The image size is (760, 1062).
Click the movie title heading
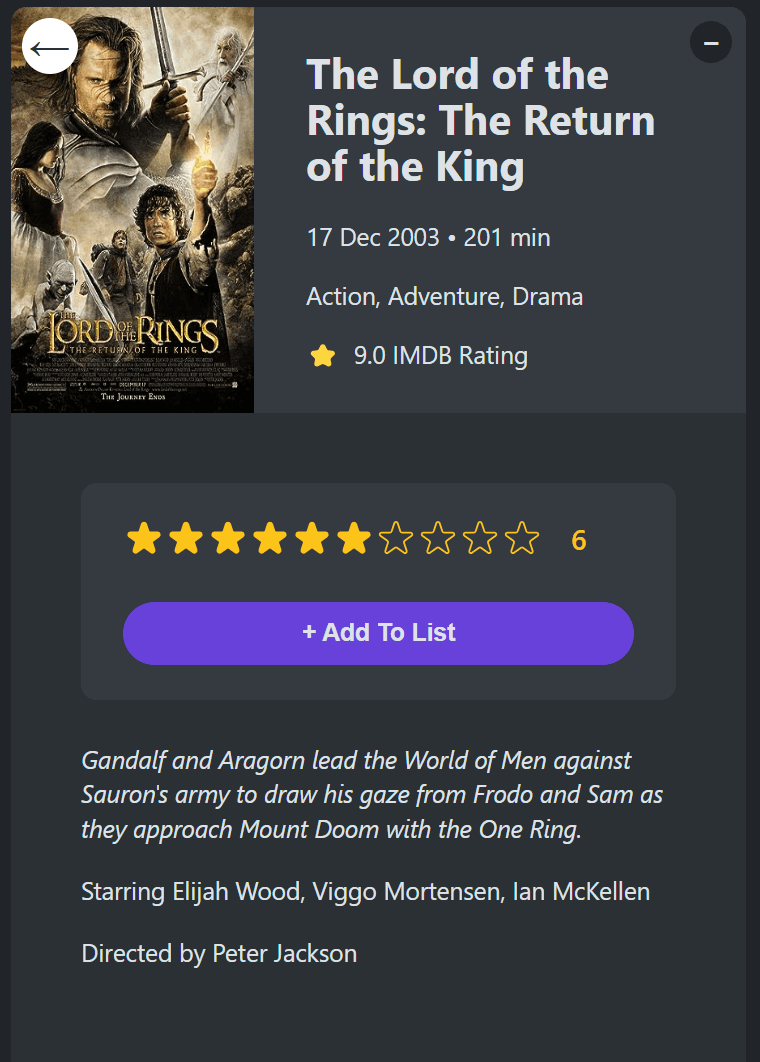point(480,121)
